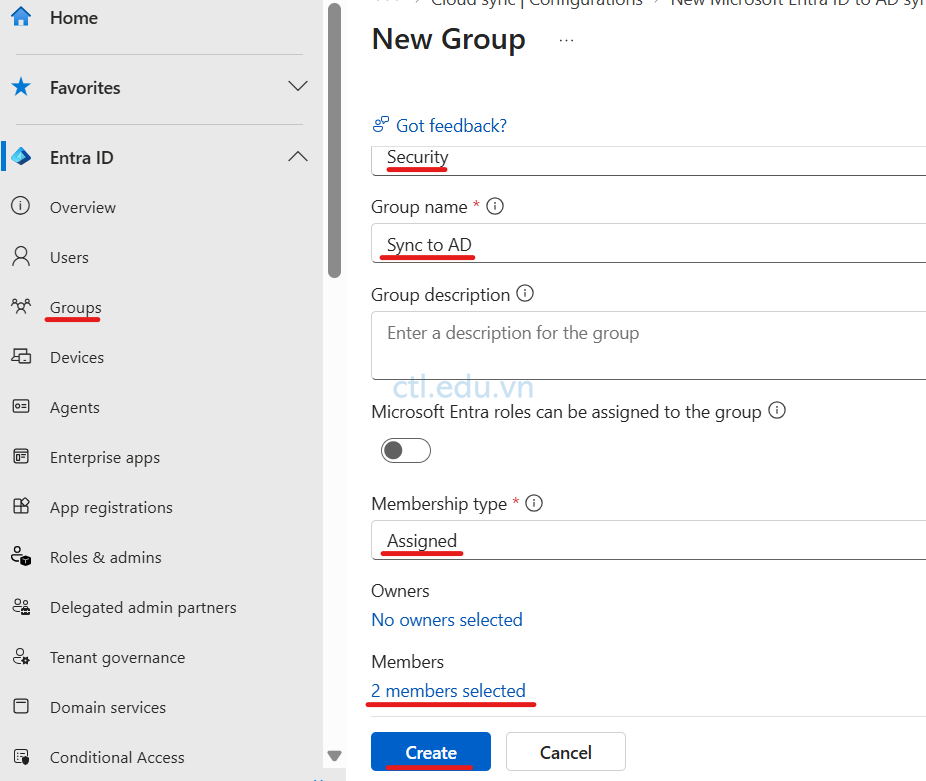Click the Home house icon

coord(21,17)
